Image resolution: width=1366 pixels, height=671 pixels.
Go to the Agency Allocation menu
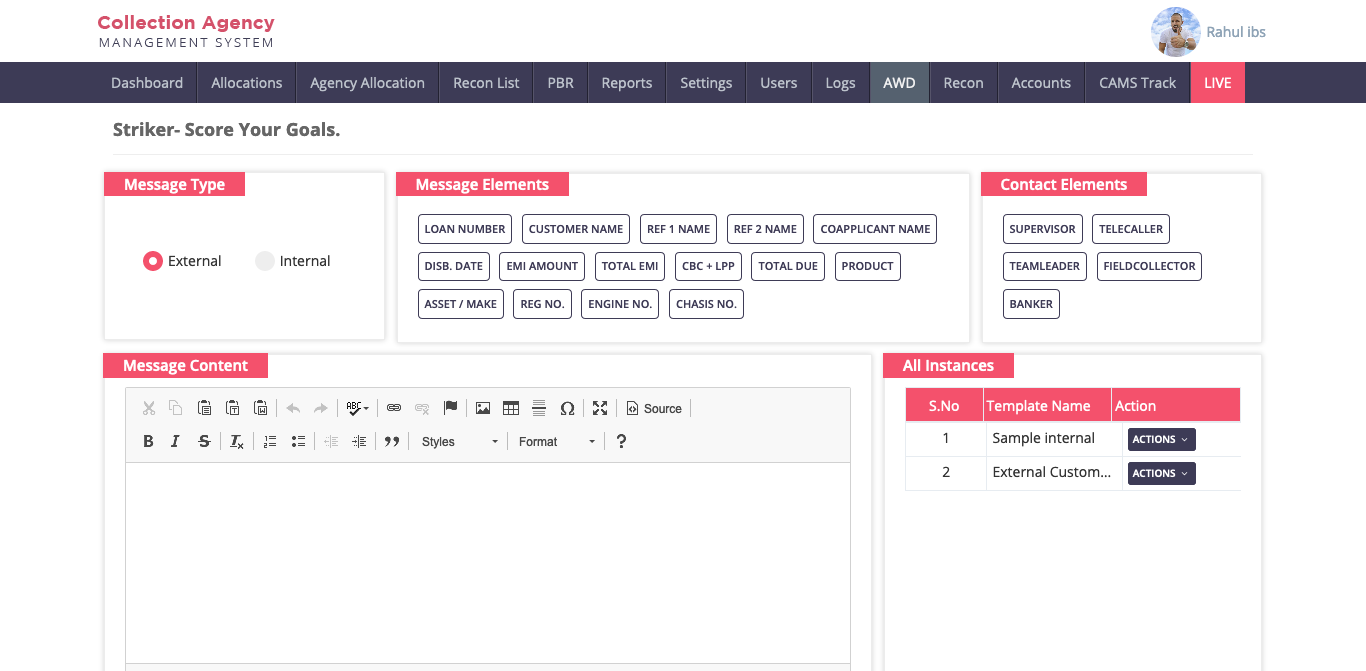point(367,83)
